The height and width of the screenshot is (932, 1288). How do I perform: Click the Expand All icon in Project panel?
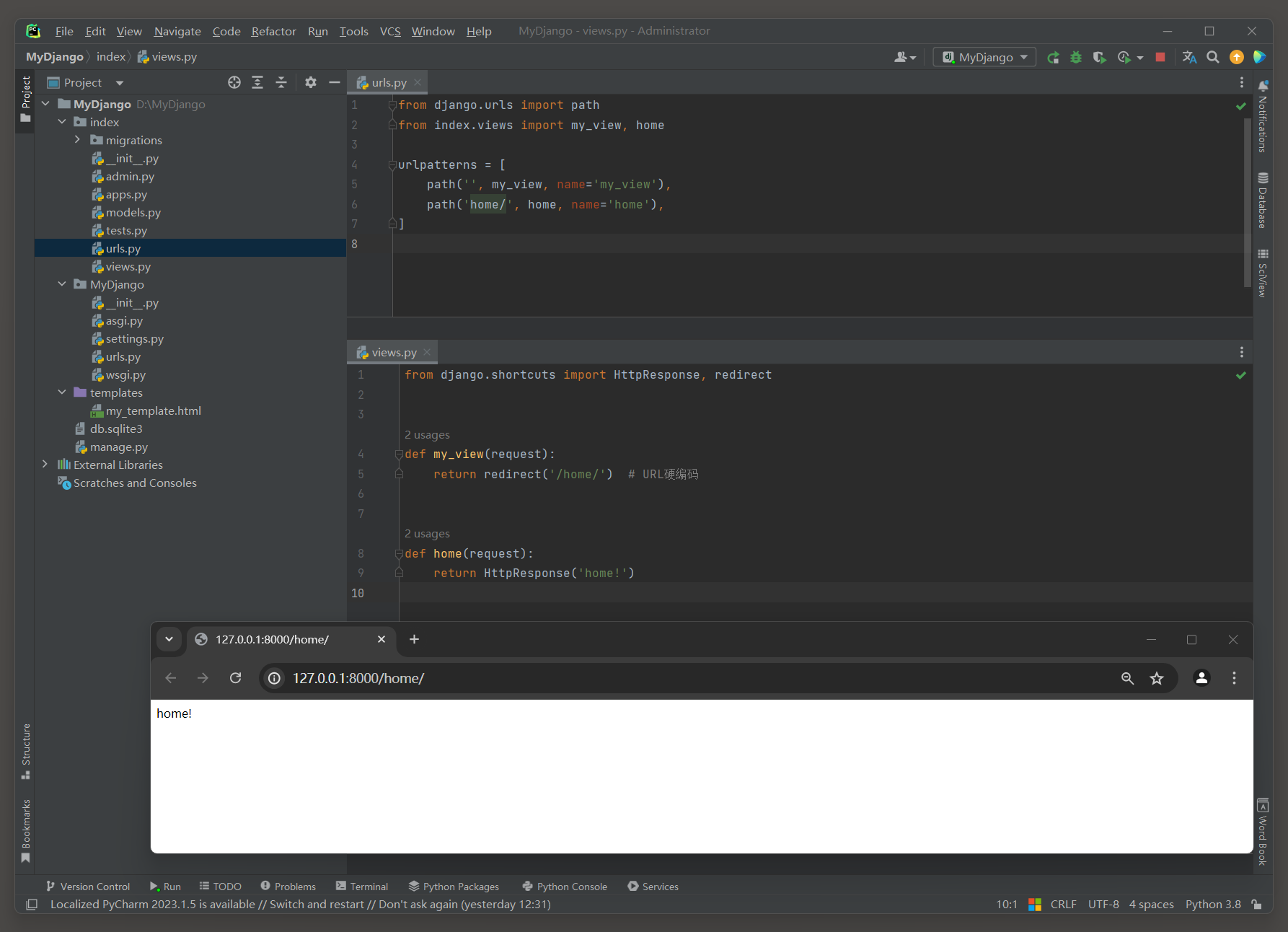(x=257, y=82)
